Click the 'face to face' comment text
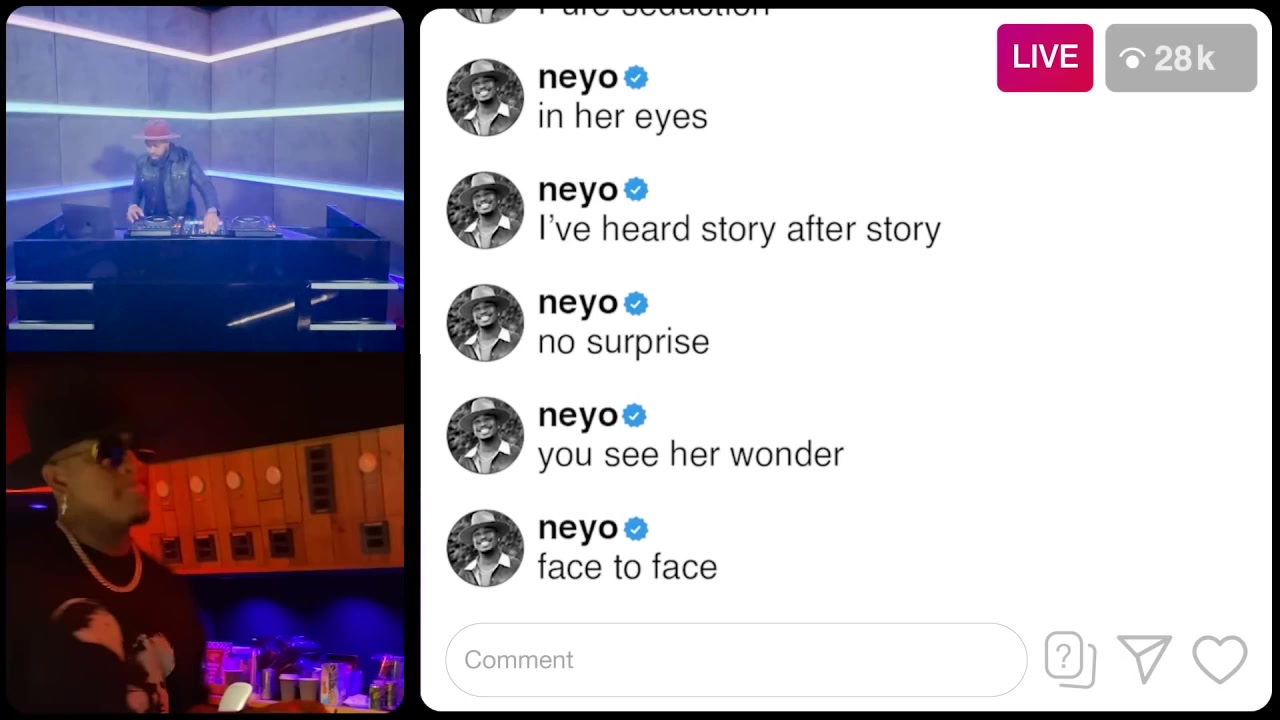Image resolution: width=1280 pixels, height=720 pixels. click(627, 567)
